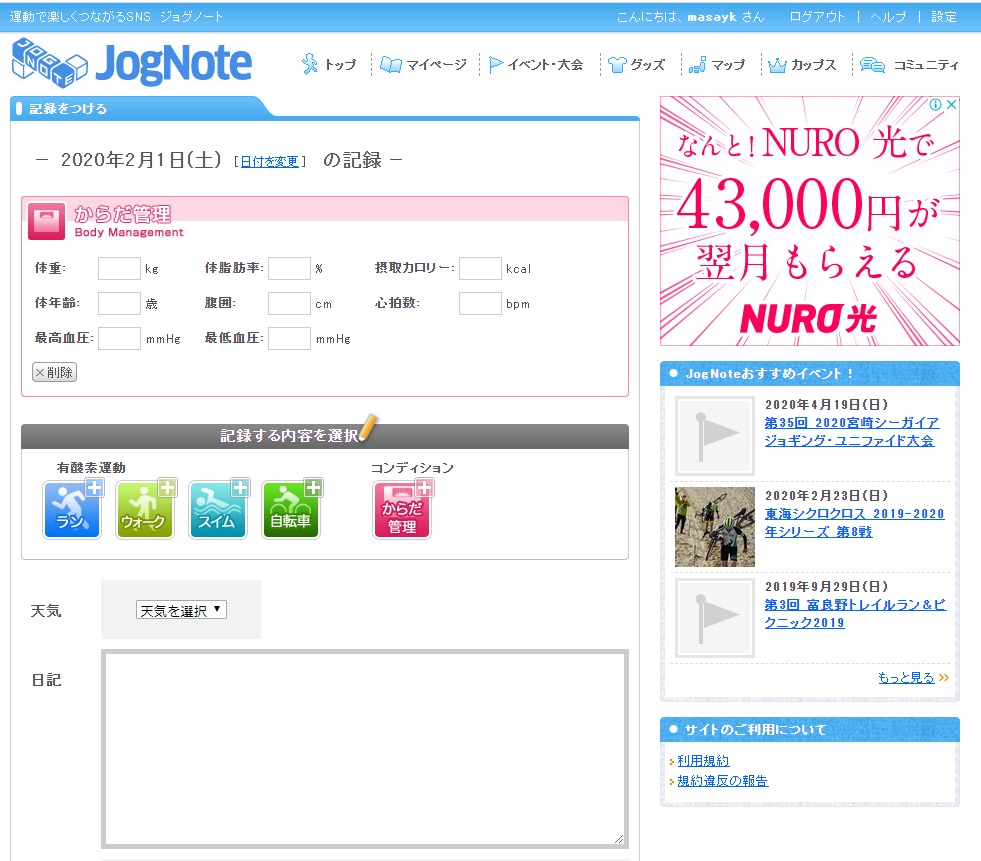Open the グッズ section
The width and height of the screenshot is (981, 861).
(x=636, y=64)
